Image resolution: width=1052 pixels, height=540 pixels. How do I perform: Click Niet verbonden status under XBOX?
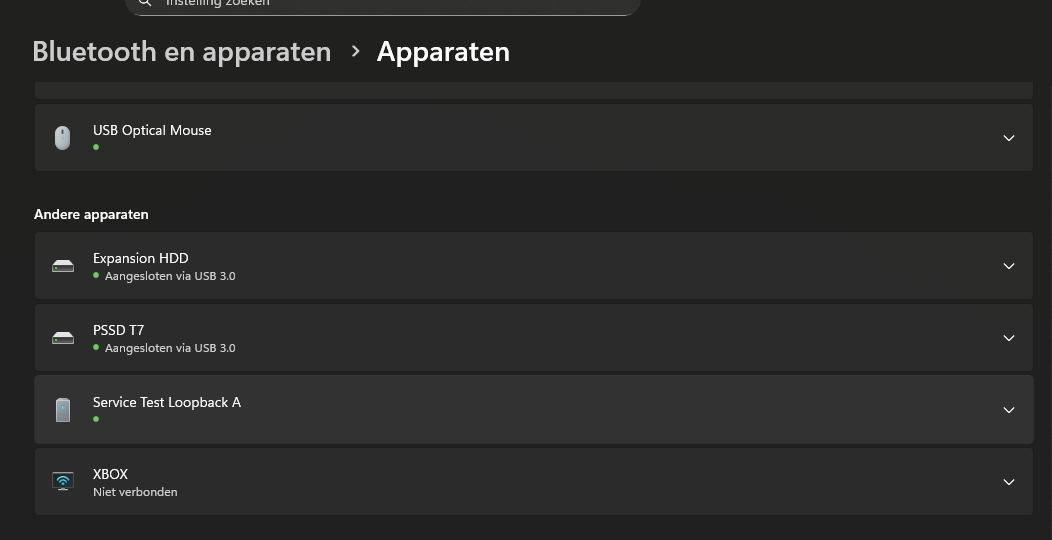[x=135, y=492]
